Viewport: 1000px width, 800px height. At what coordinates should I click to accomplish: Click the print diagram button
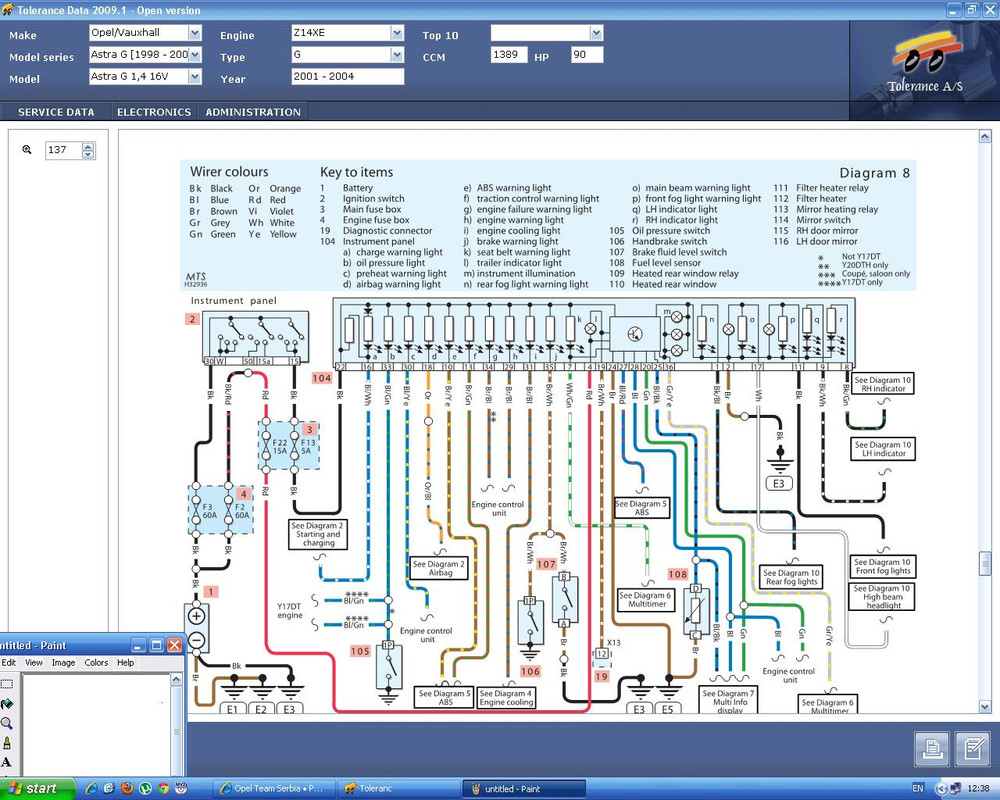pos(931,748)
